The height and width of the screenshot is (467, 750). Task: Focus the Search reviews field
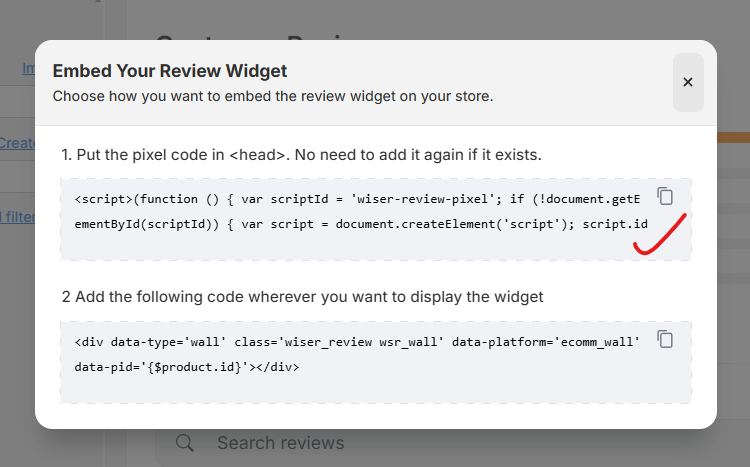click(400, 443)
